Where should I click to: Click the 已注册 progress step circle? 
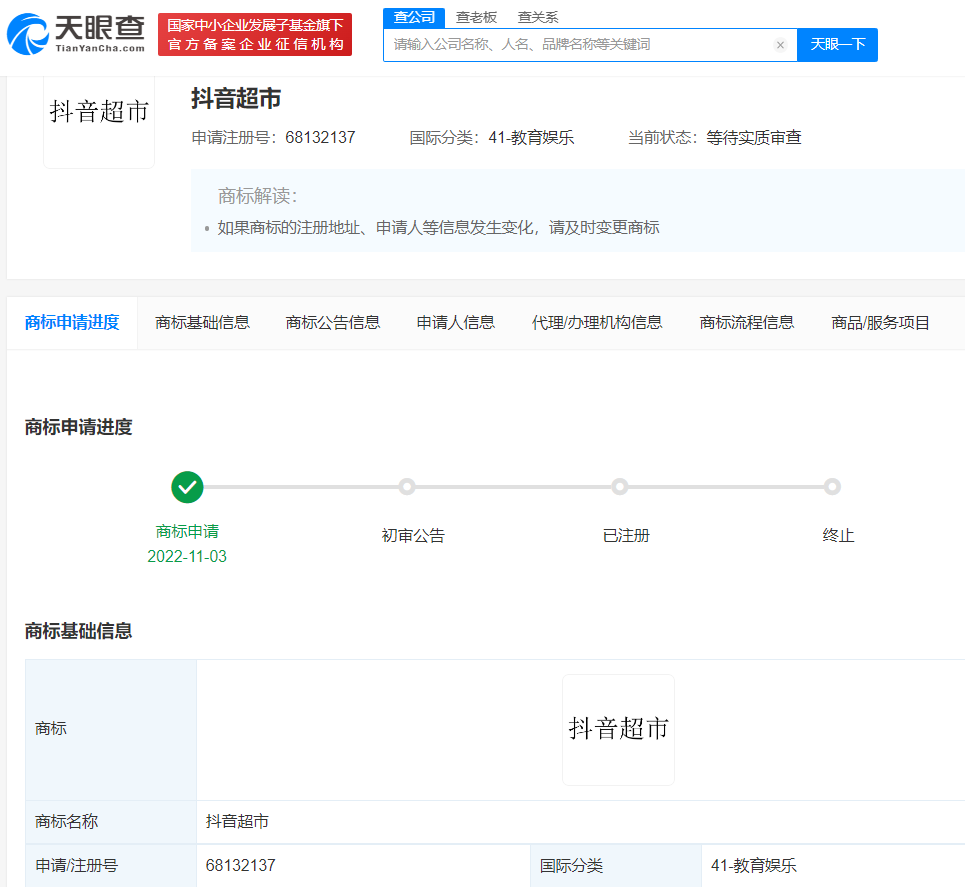click(x=620, y=487)
